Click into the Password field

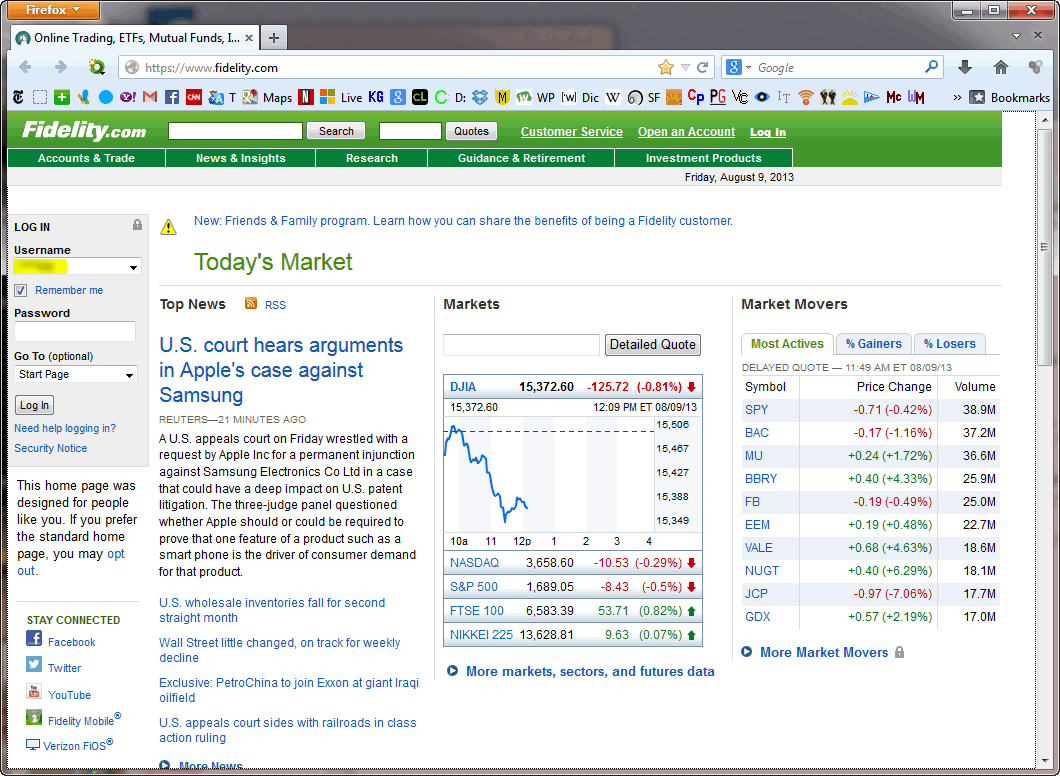pos(75,331)
